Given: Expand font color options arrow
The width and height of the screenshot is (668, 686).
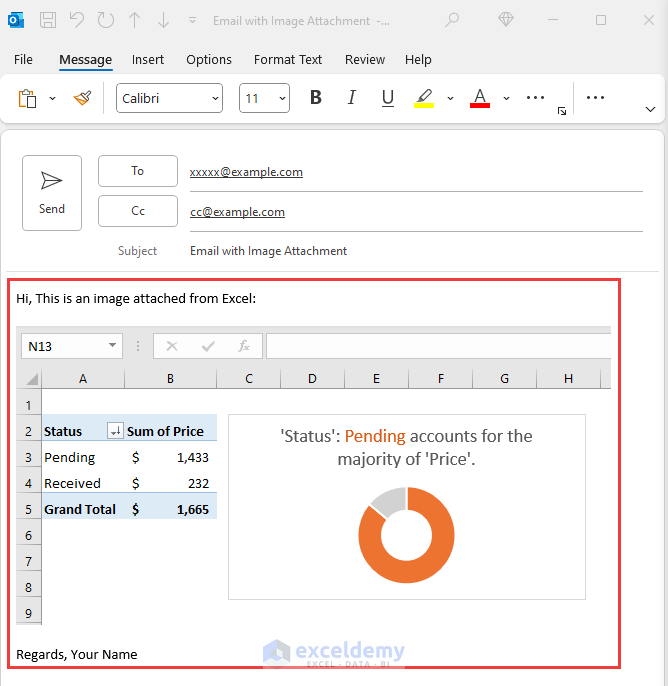Looking at the screenshot, I should [506, 98].
